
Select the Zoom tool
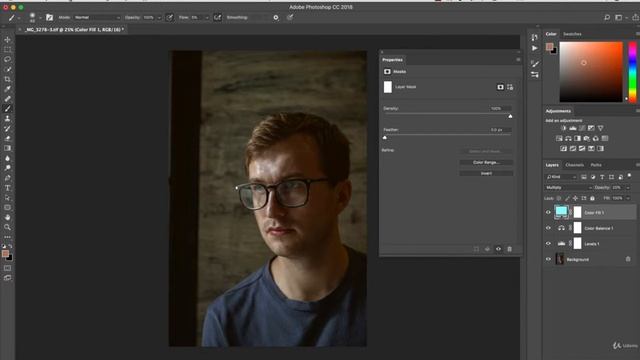point(7,227)
